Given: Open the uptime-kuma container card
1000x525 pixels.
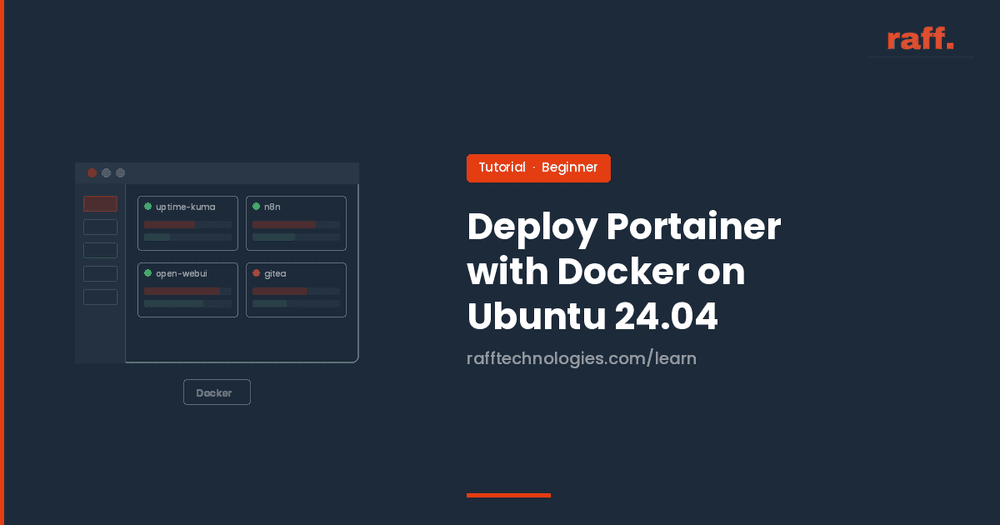Looking at the screenshot, I should click(188, 223).
